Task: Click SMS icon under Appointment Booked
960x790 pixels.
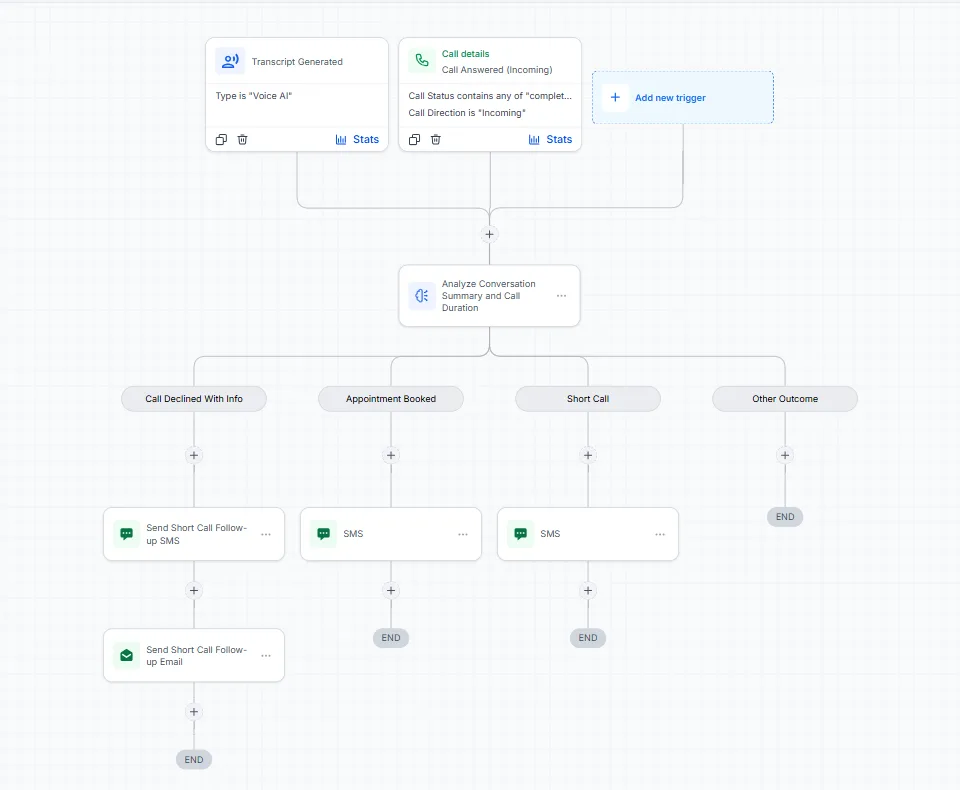Action: (324, 534)
